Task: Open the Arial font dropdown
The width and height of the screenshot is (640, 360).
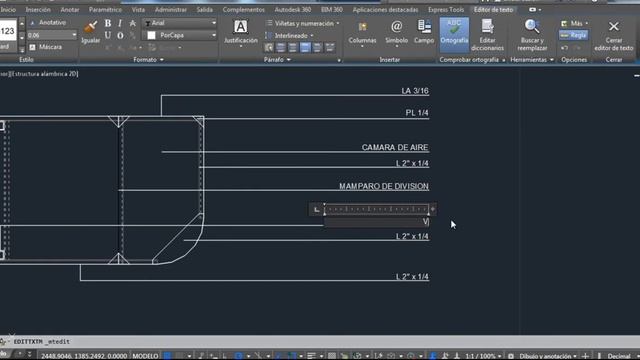Action: (x=213, y=23)
